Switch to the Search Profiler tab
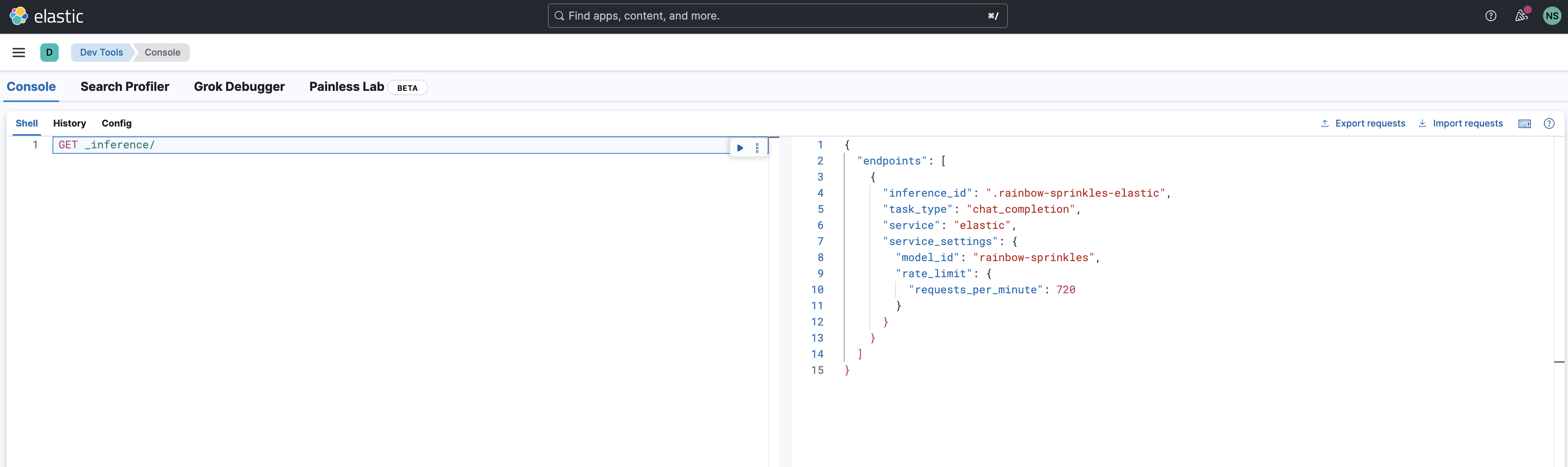 pos(125,86)
